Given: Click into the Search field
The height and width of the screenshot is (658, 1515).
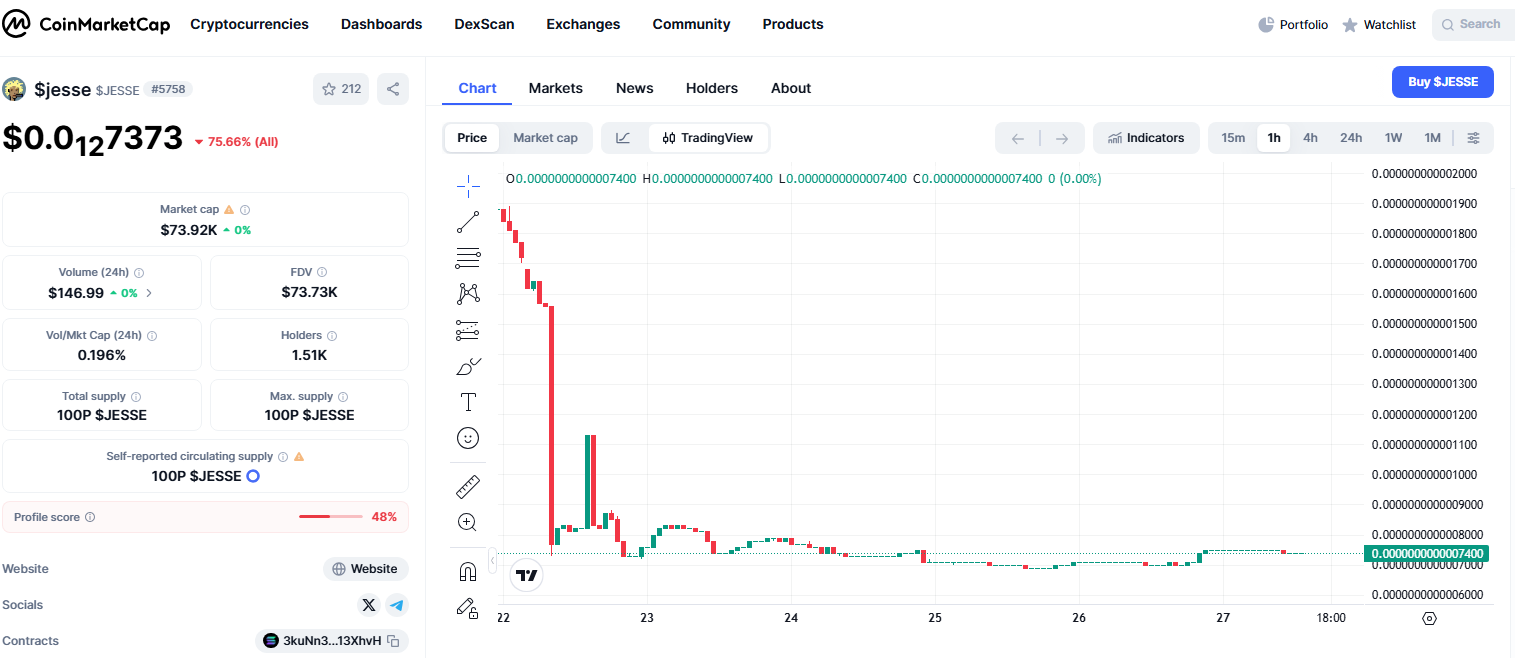Looking at the screenshot, I should (1473, 25).
